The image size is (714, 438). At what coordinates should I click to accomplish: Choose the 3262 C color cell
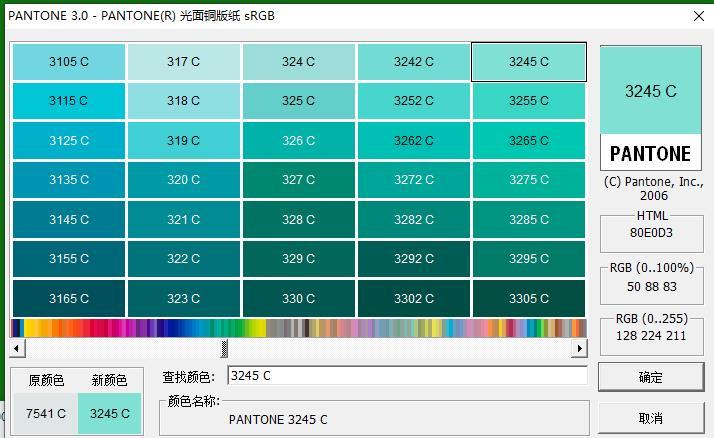[x=414, y=141]
